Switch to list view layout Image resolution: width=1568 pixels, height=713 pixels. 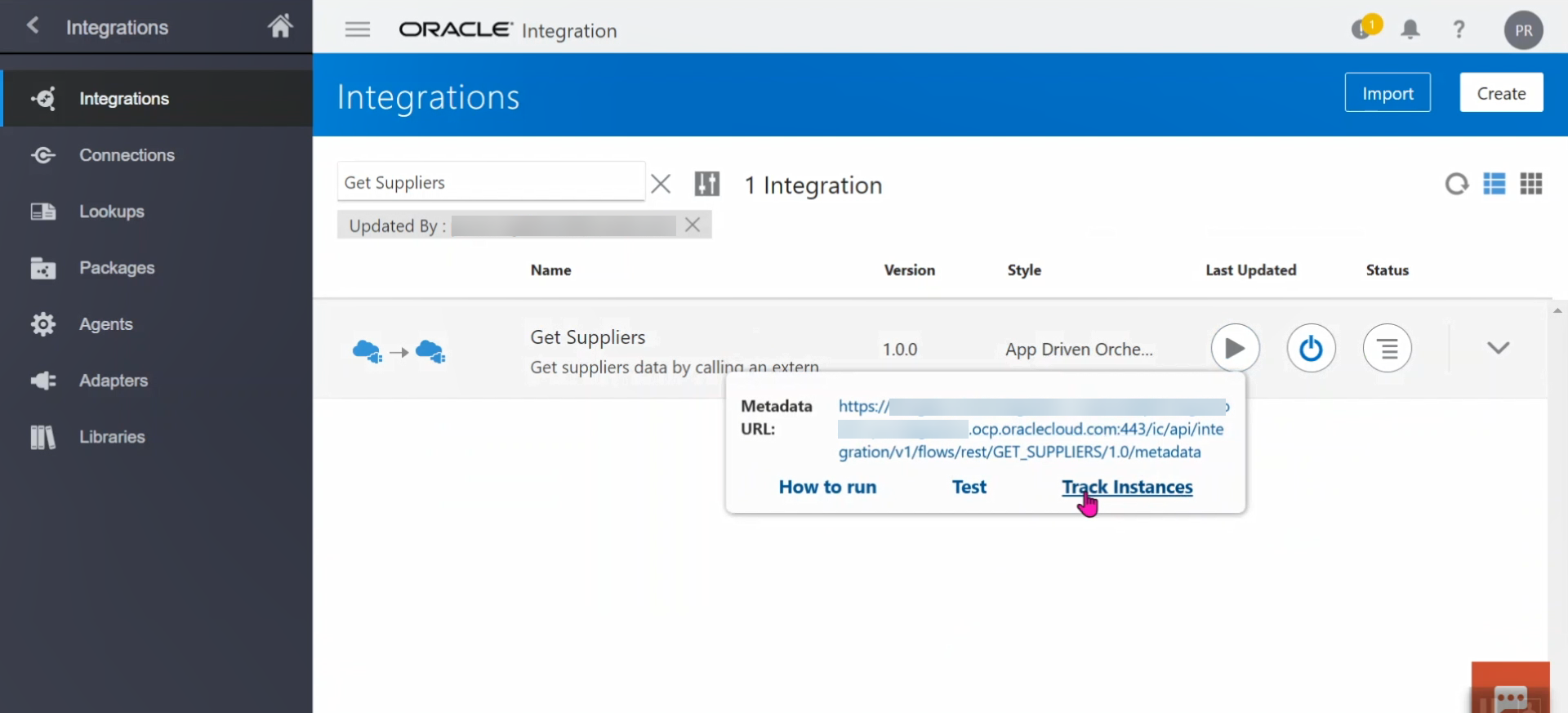click(x=1494, y=185)
